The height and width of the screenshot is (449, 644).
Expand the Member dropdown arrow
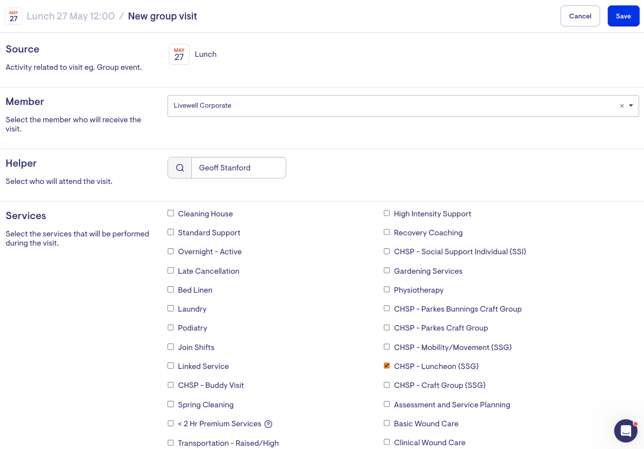tap(631, 106)
